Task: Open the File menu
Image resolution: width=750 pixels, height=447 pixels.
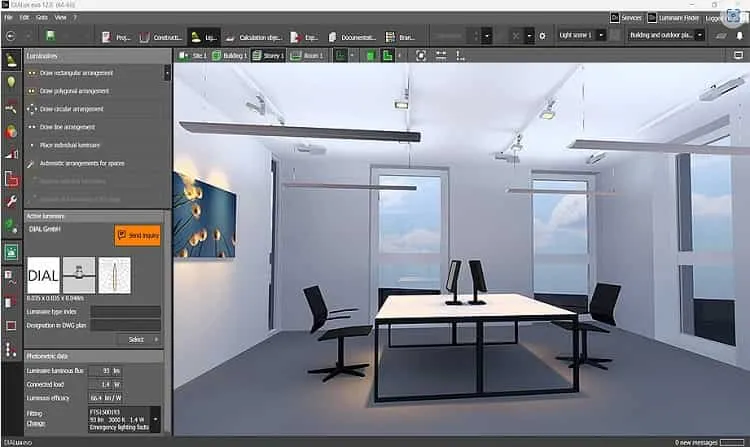Action: coord(8,17)
